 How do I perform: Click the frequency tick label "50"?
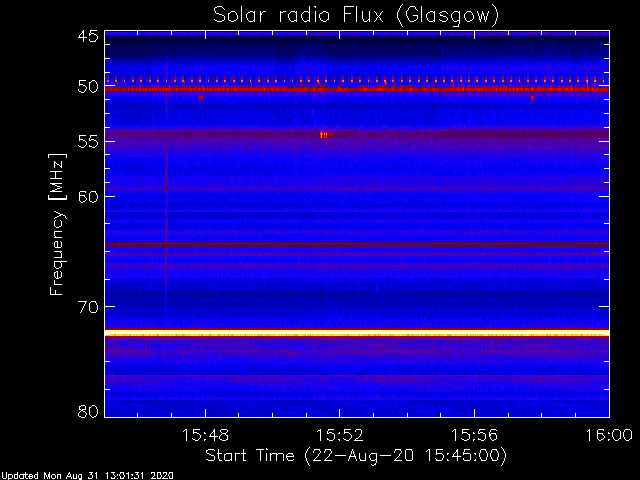coord(88,87)
